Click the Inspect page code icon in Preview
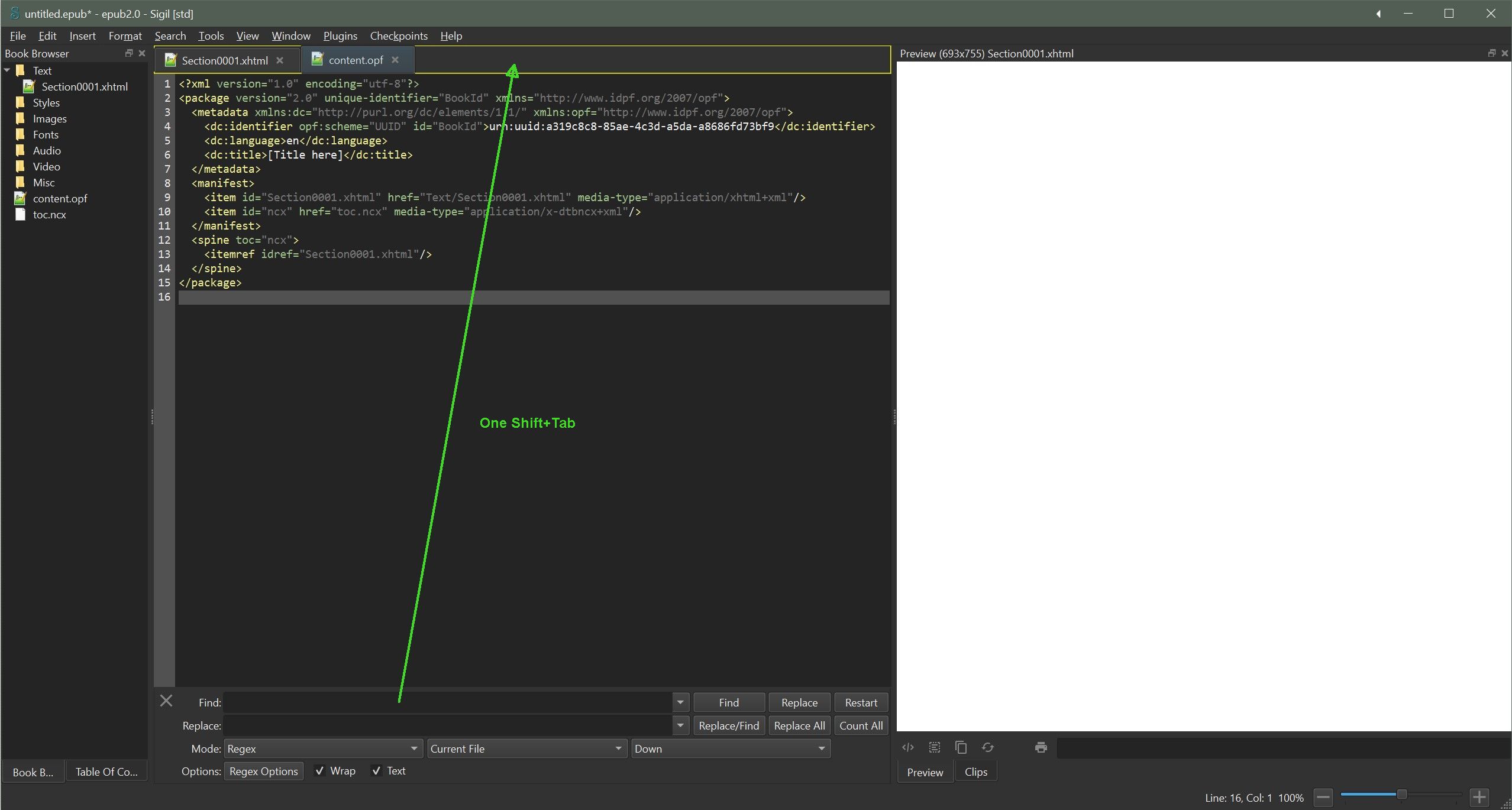This screenshot has height=810, width=1512. (907, 747)
